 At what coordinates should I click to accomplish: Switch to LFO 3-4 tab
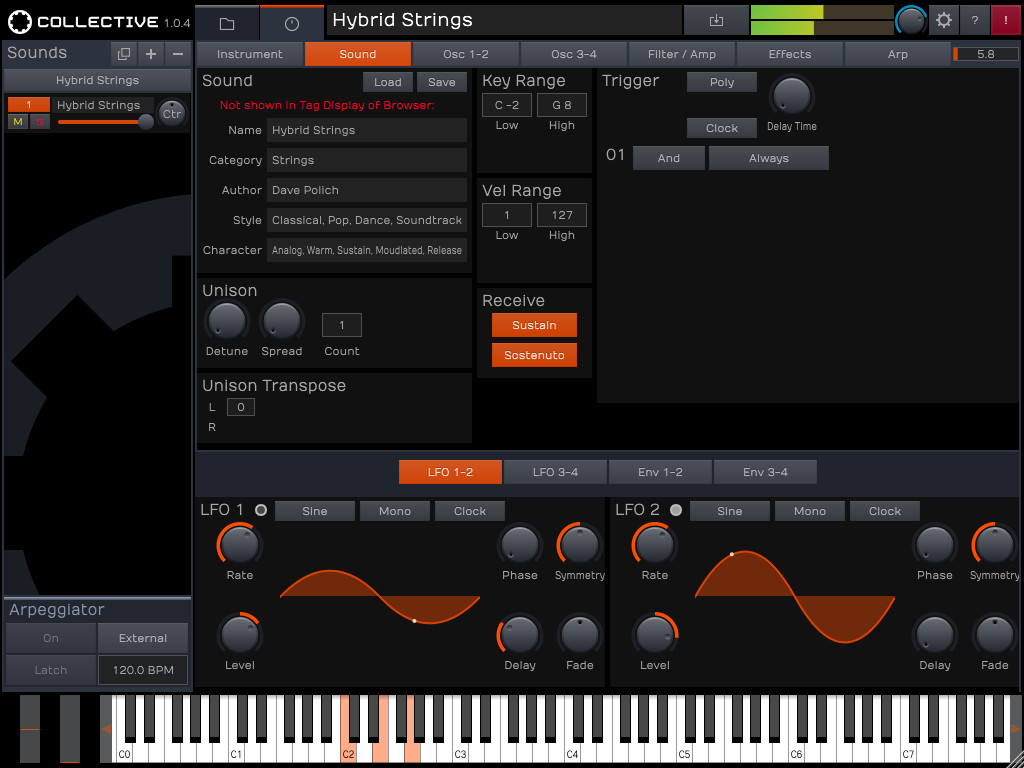[555, 472]
